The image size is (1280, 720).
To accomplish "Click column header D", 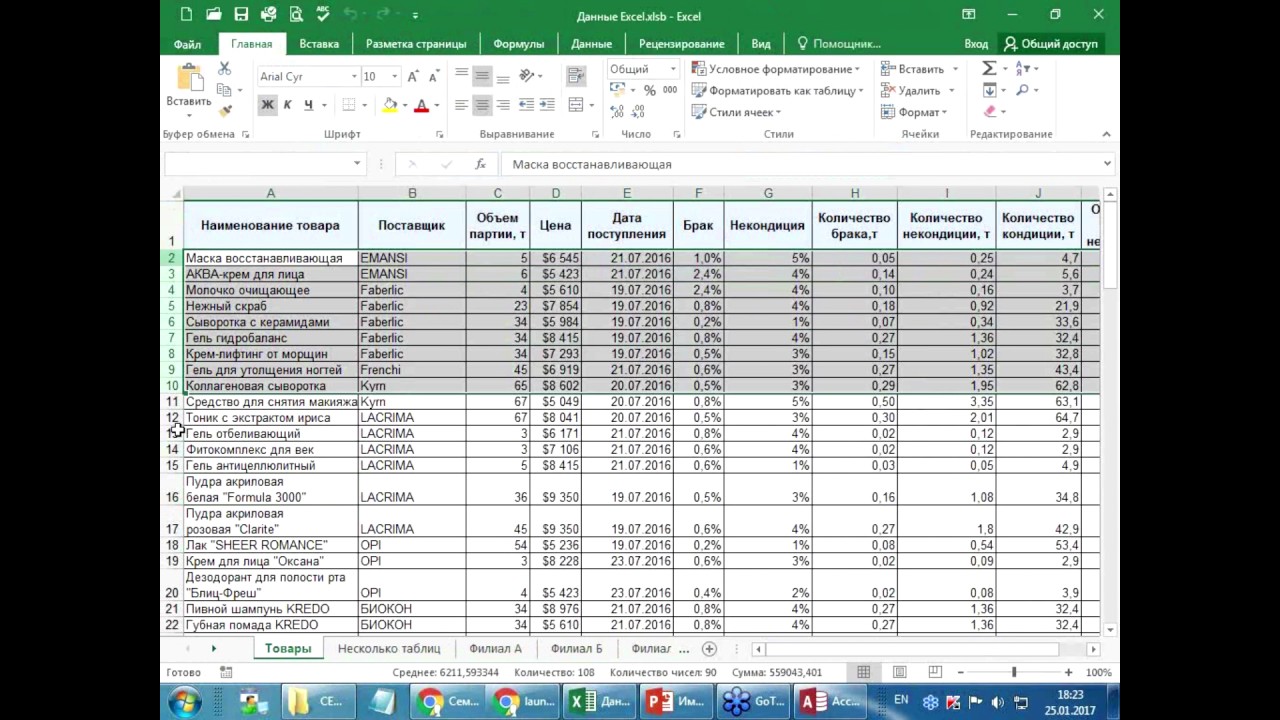I will (x=556, y=193).
